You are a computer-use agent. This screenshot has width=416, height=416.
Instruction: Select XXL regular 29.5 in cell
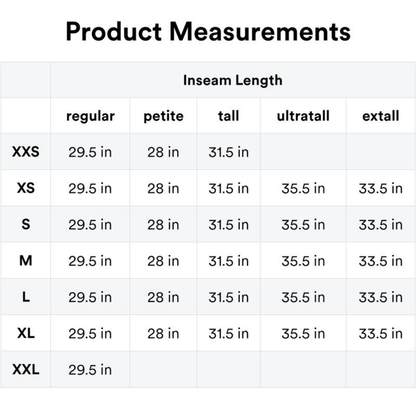90,369
